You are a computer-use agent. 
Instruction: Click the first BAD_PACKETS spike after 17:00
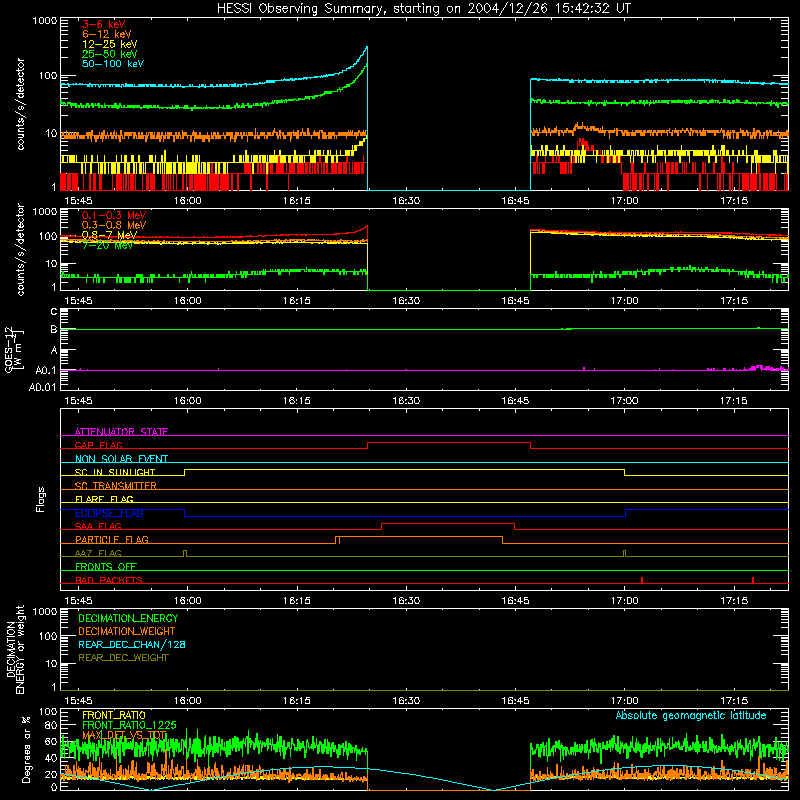[642, 580]
